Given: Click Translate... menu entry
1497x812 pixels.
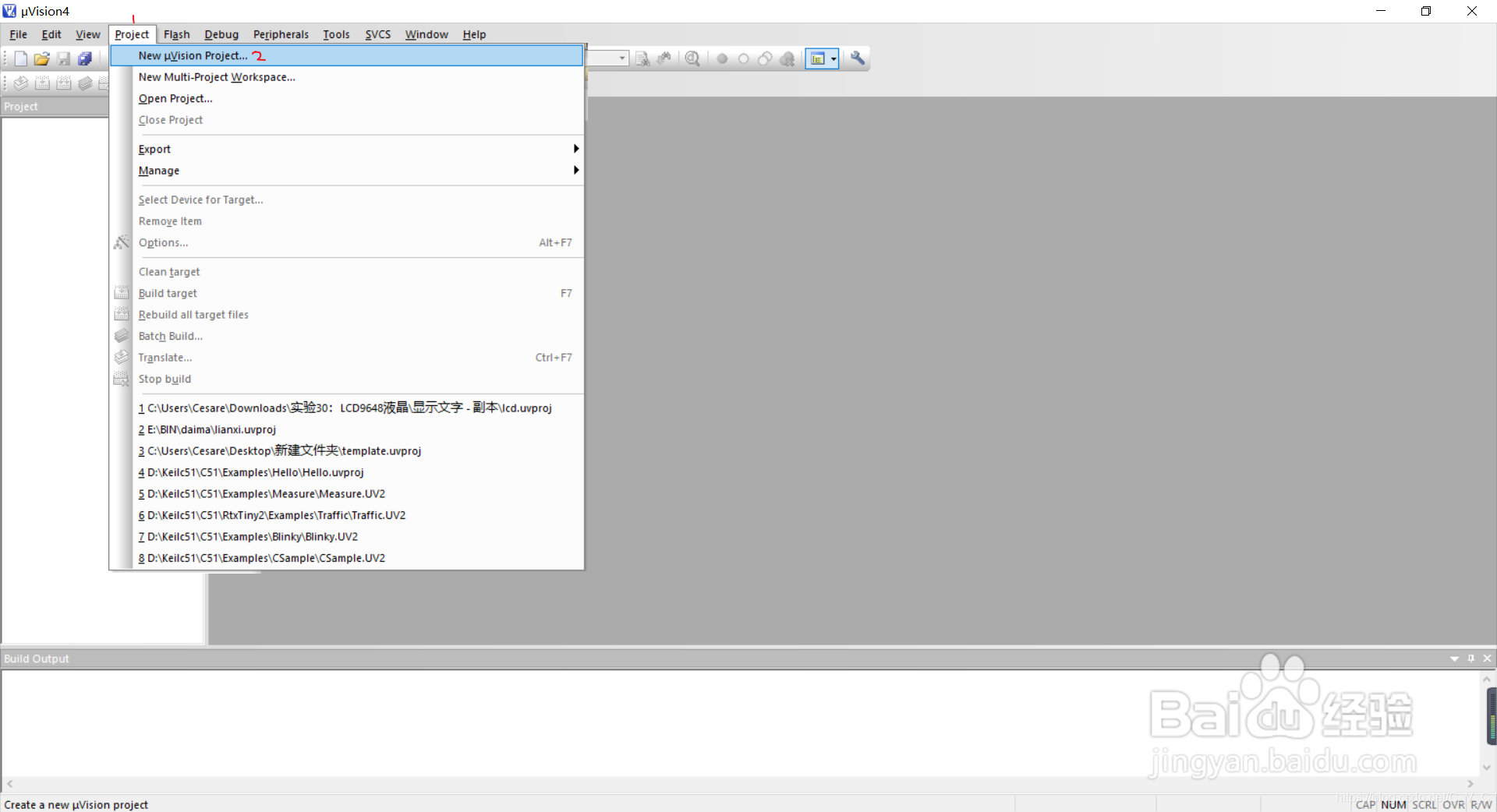Looking at the screenshot, I should [347, 358].
